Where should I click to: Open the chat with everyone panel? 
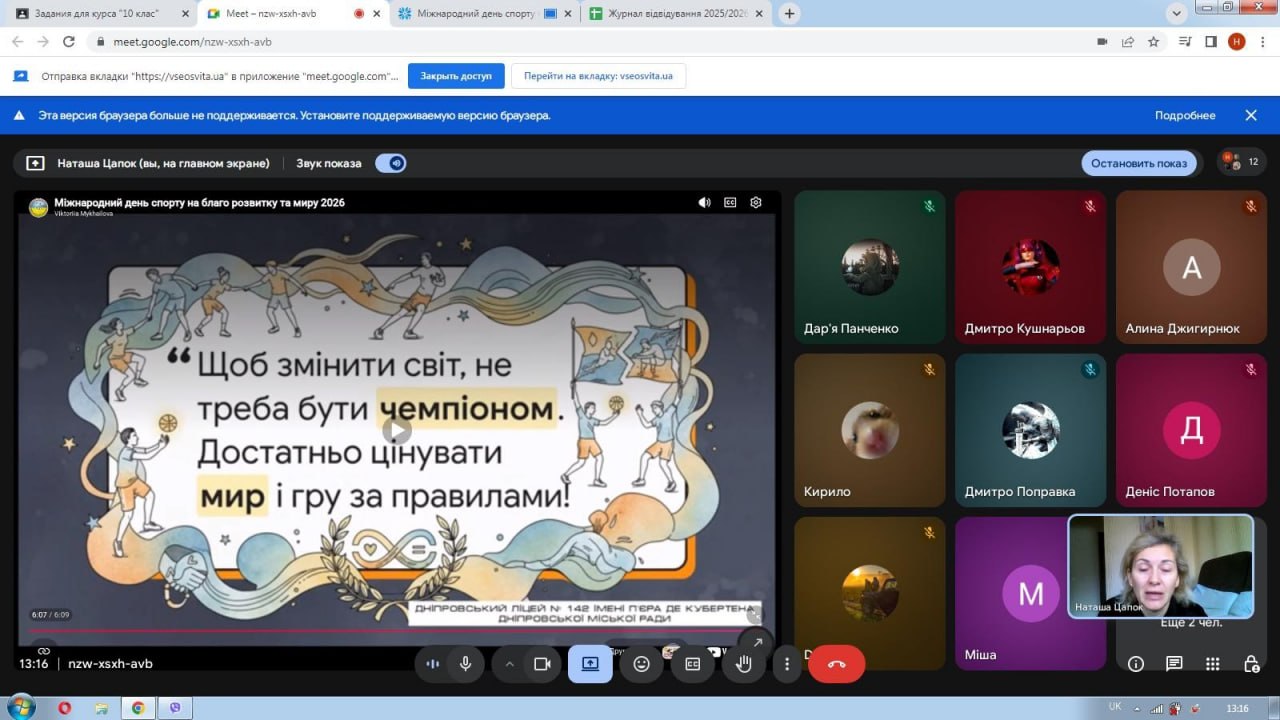[1174, 664]
